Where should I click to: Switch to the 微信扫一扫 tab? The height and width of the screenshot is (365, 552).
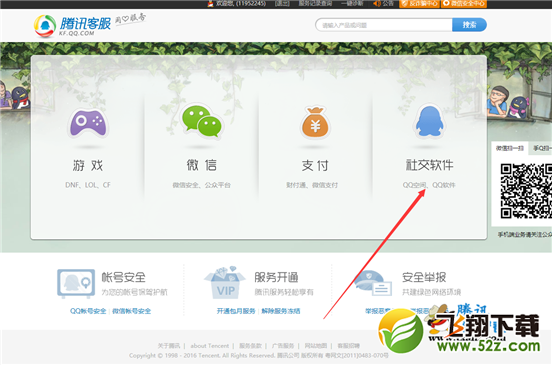coord(510,148)
